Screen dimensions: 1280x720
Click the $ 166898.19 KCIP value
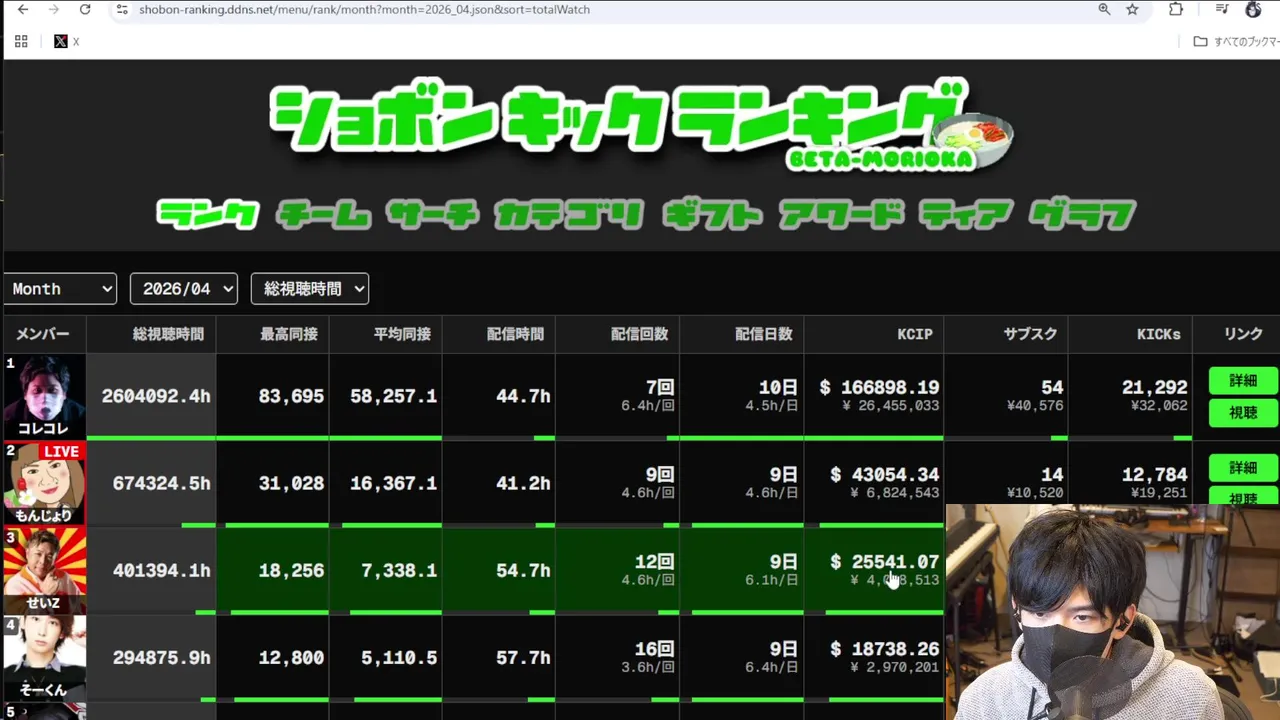[x=879, y=387]
